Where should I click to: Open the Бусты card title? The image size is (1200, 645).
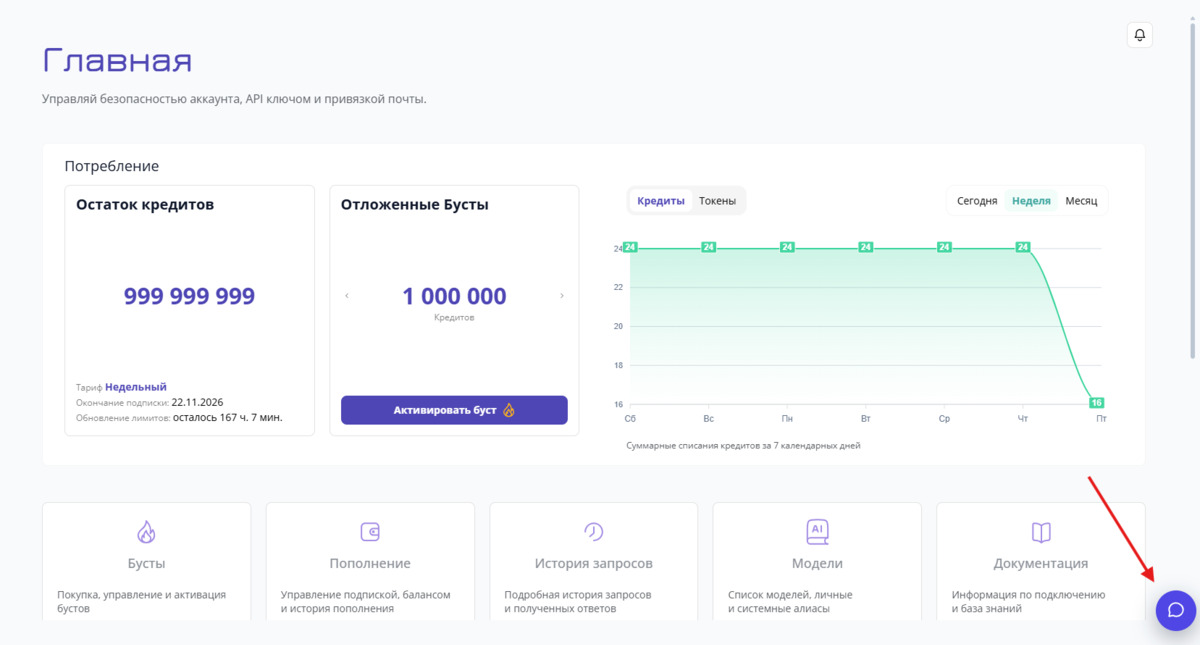coord(147,563)
